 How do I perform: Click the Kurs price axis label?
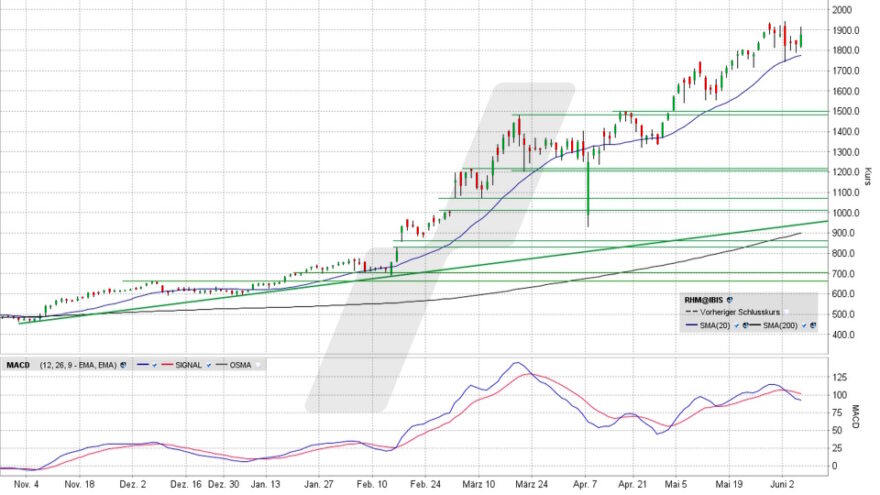866,180
